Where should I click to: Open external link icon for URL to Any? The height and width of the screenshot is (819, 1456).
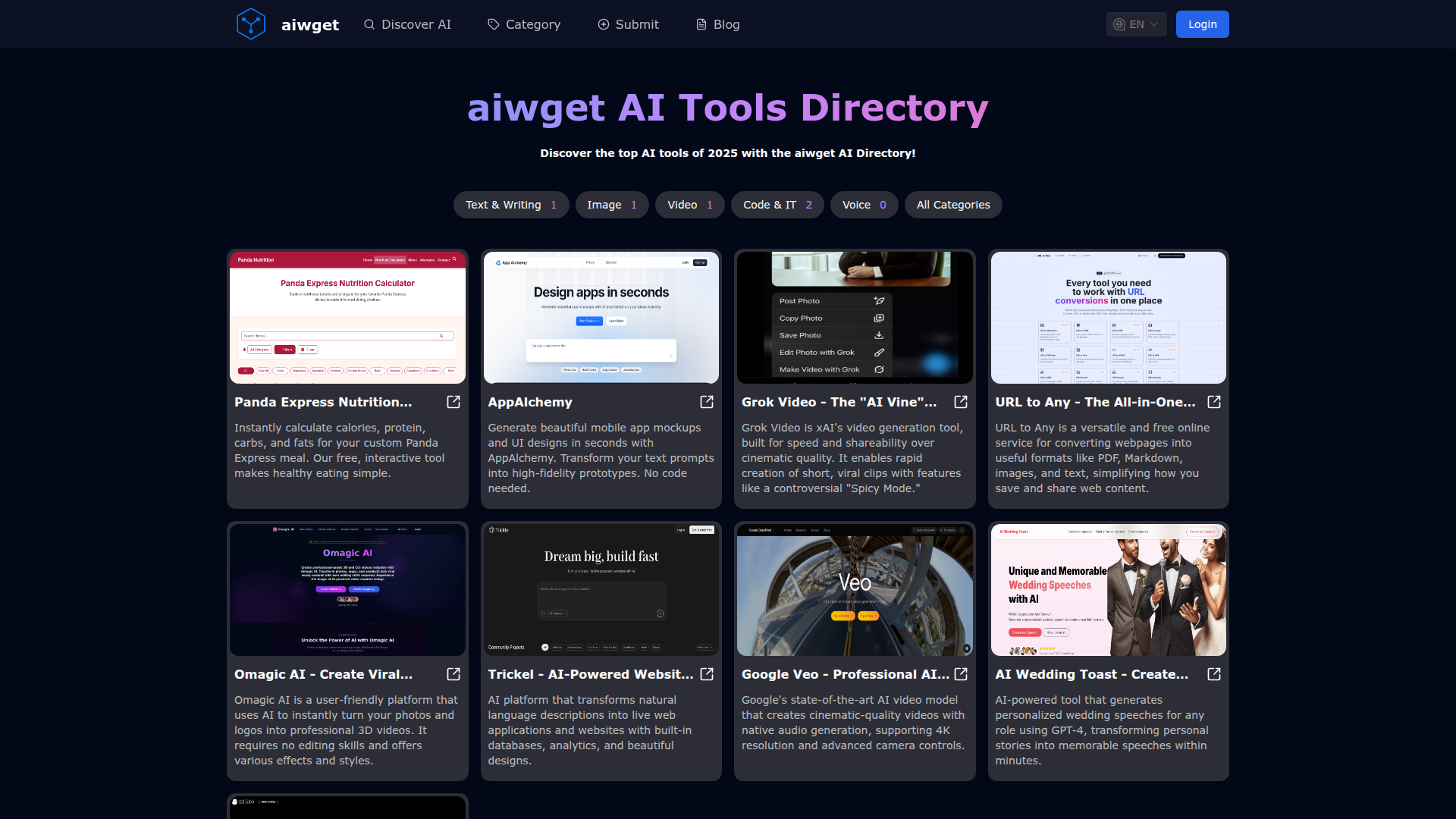click(1214, 402)
